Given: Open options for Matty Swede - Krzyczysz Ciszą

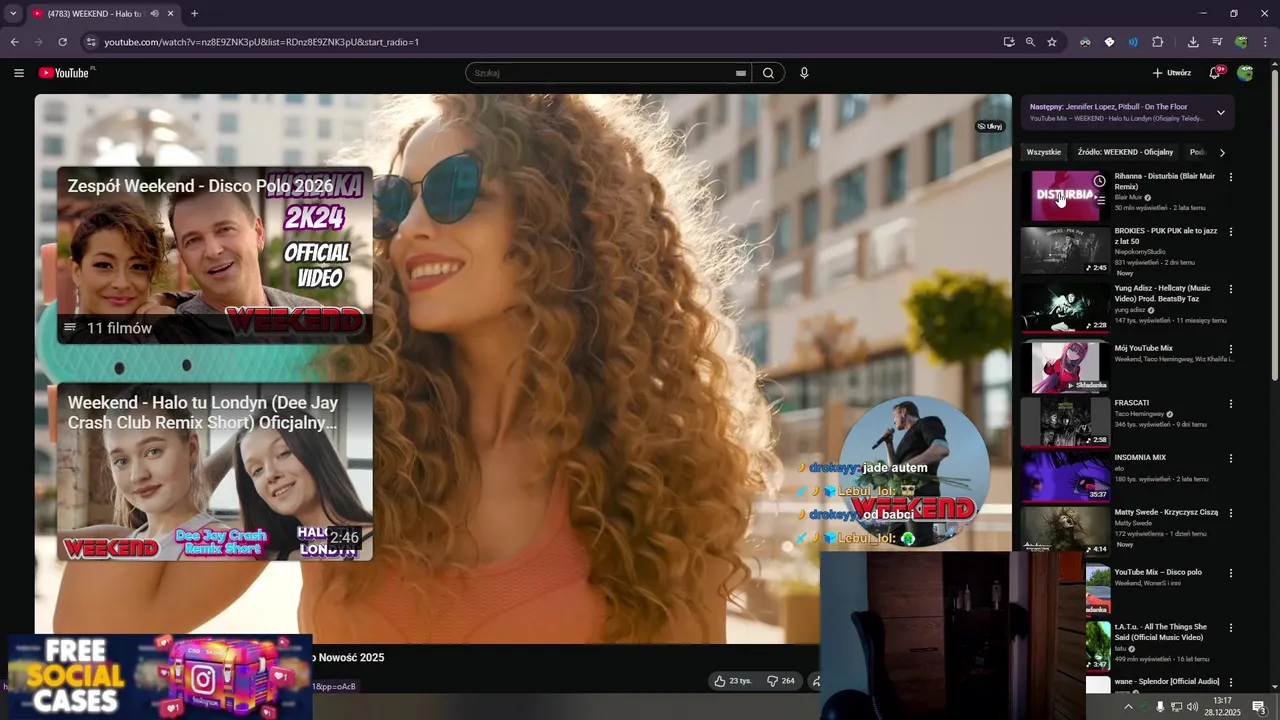Looking at the screenshot, I should click(x=1231, y=513).
